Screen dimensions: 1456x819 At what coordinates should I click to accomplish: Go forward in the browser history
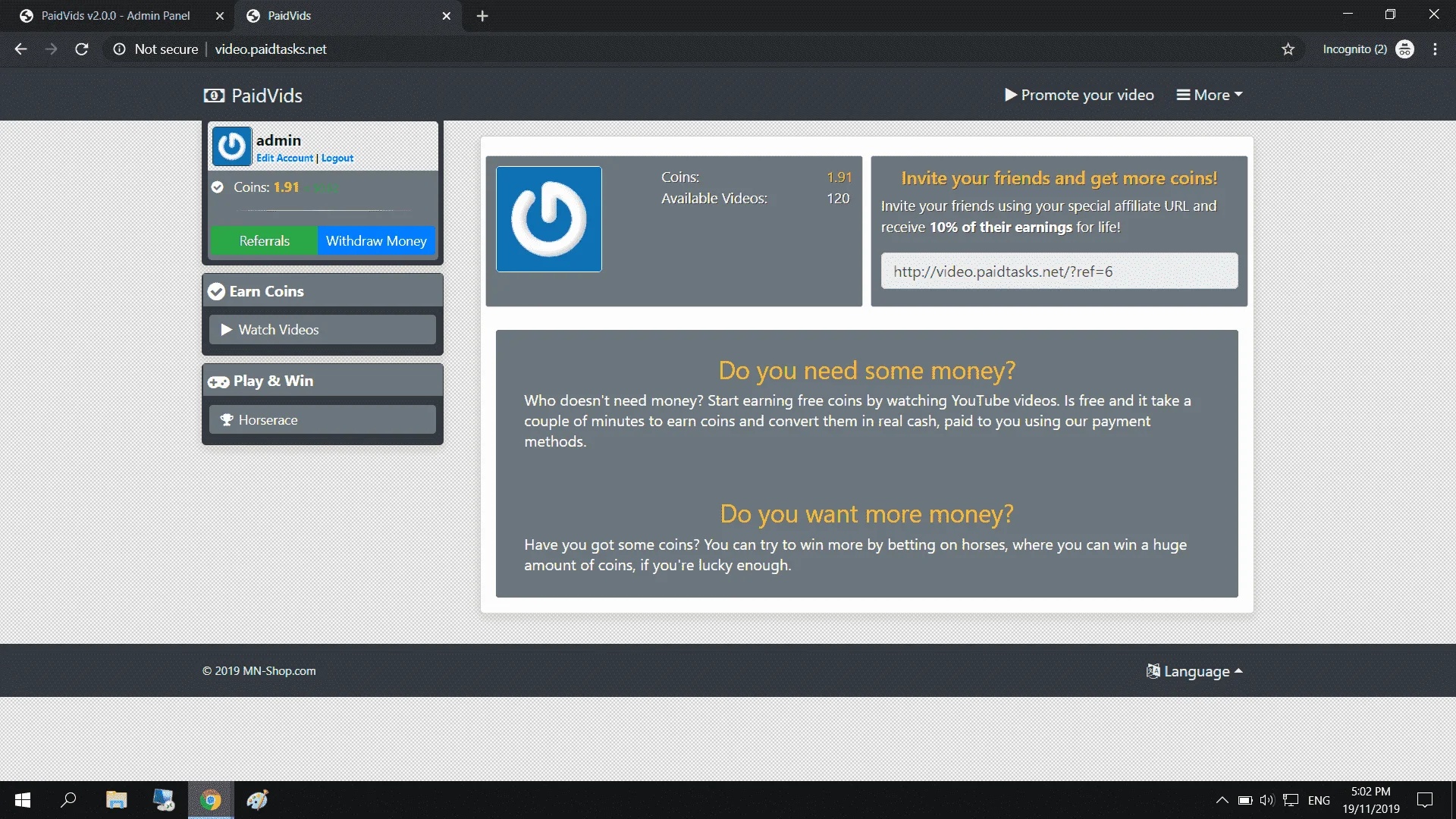coord(51,49)
